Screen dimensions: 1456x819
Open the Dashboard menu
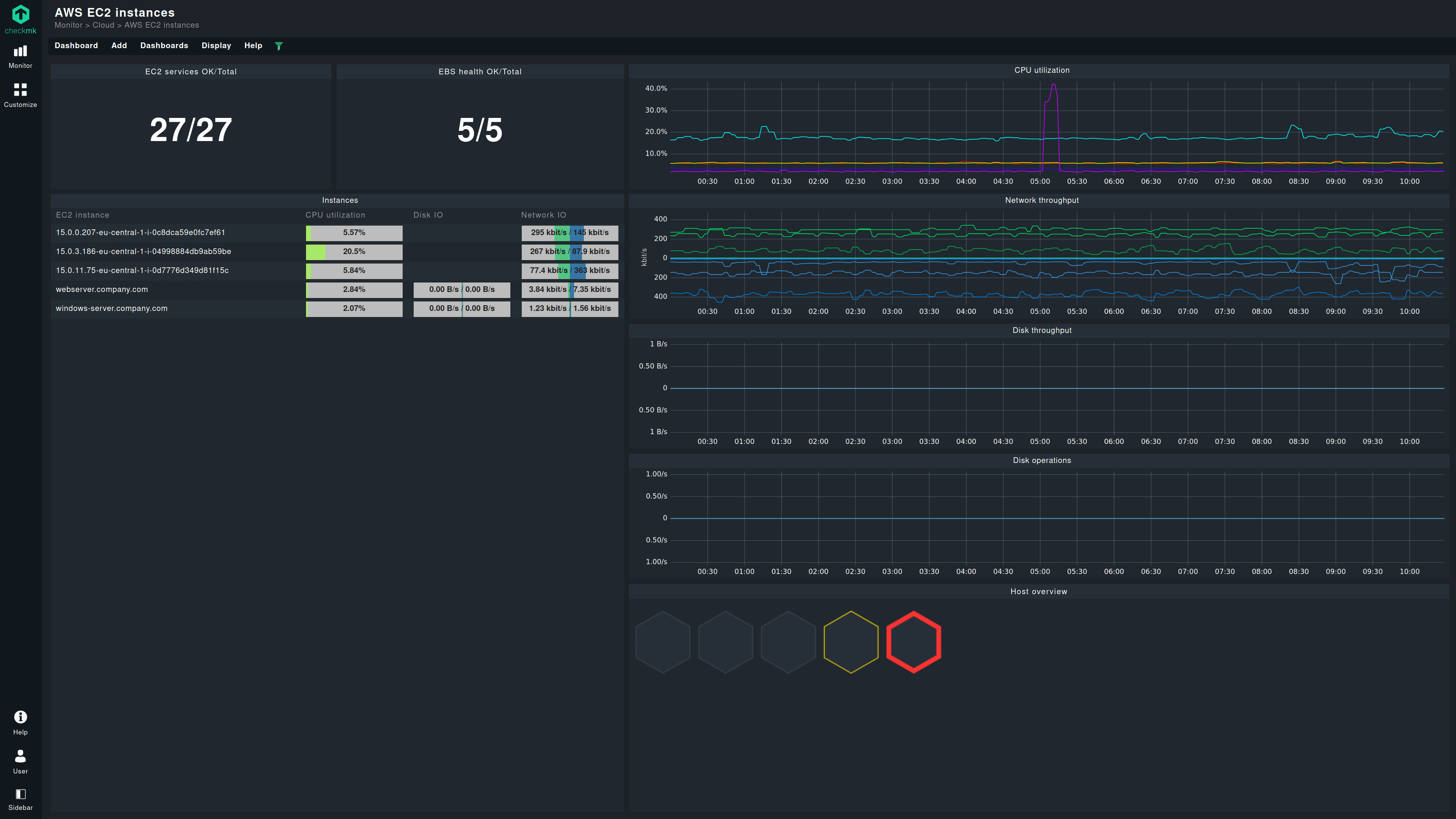tap(76, 46)
